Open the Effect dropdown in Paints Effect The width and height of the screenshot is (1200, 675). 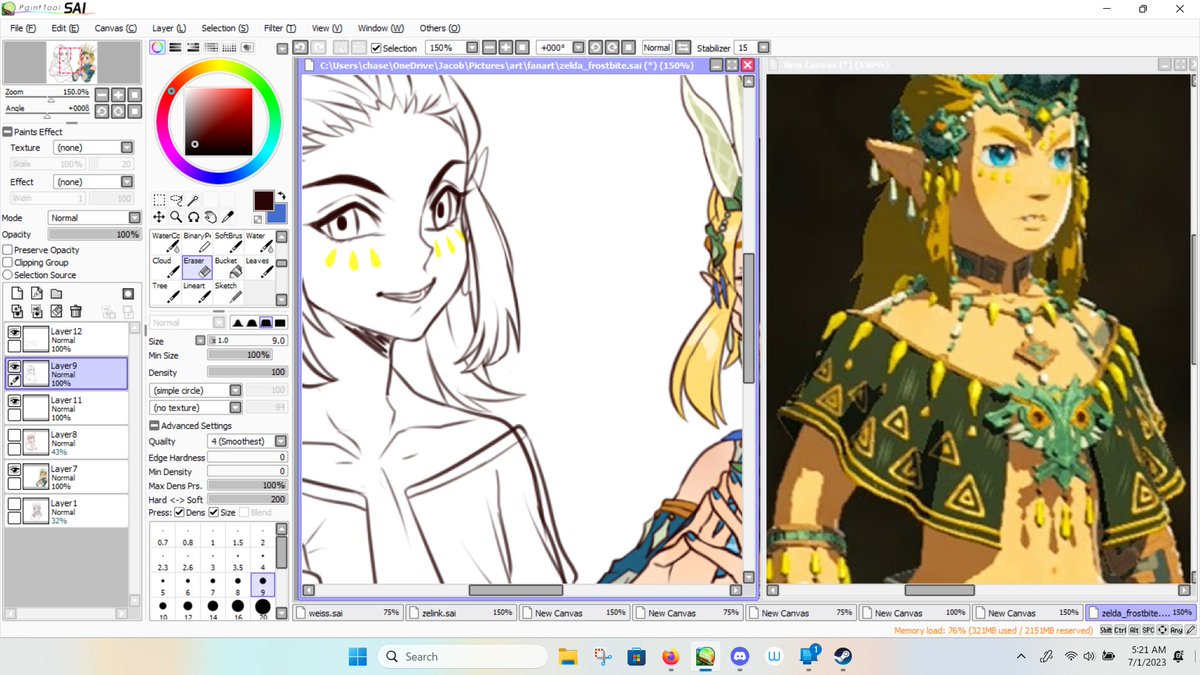coord(127,182)
